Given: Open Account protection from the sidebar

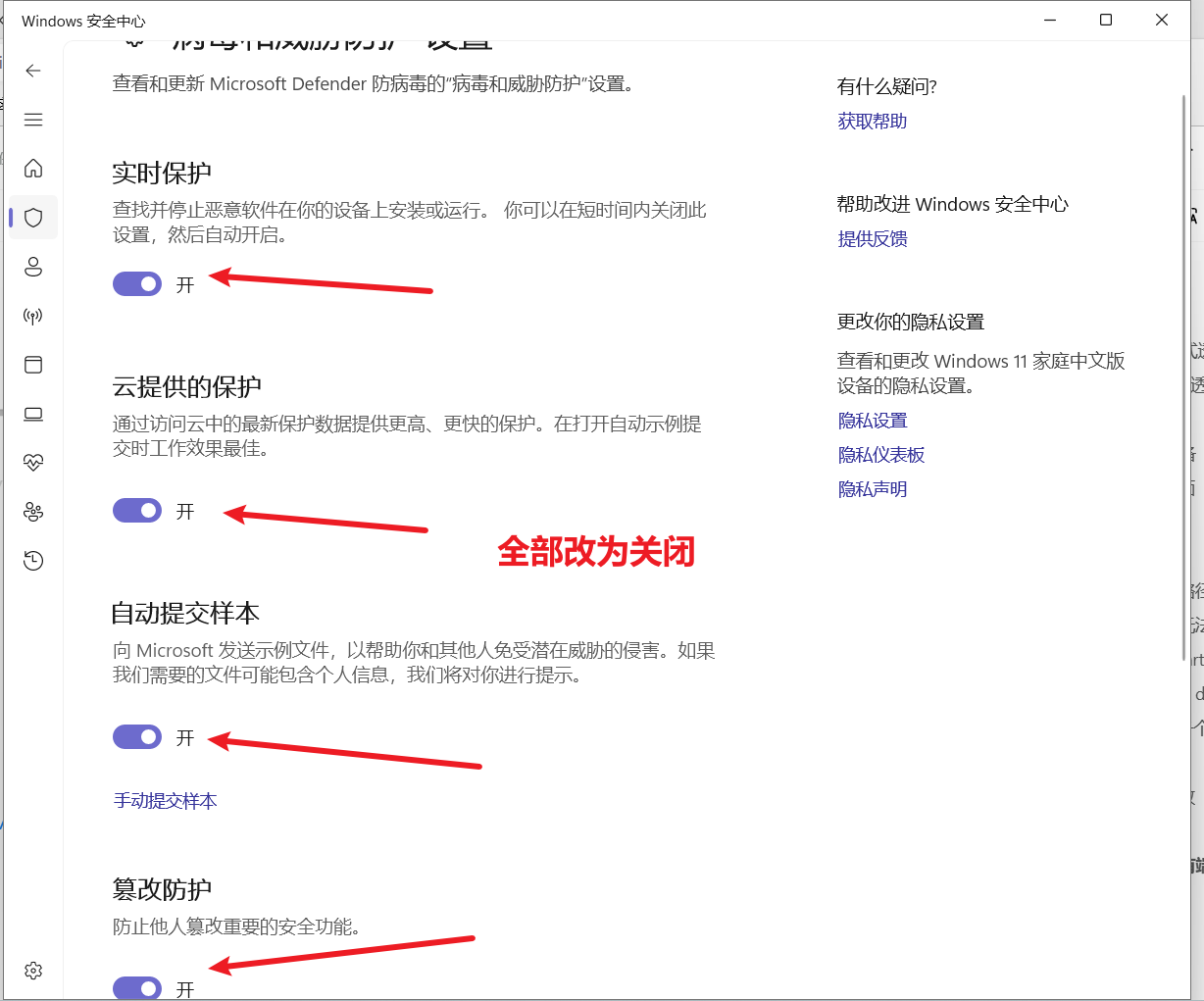Looking at the screenshot, I should [32, 267].
